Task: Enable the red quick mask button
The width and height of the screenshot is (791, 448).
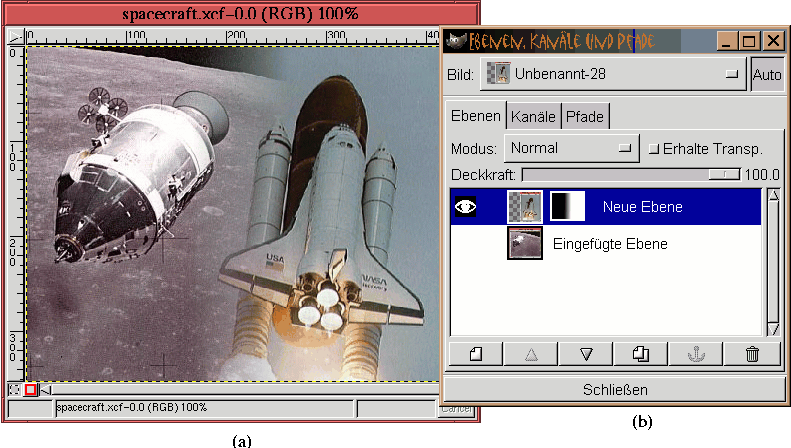Action: pyautogui.click(x=30, y=389)
